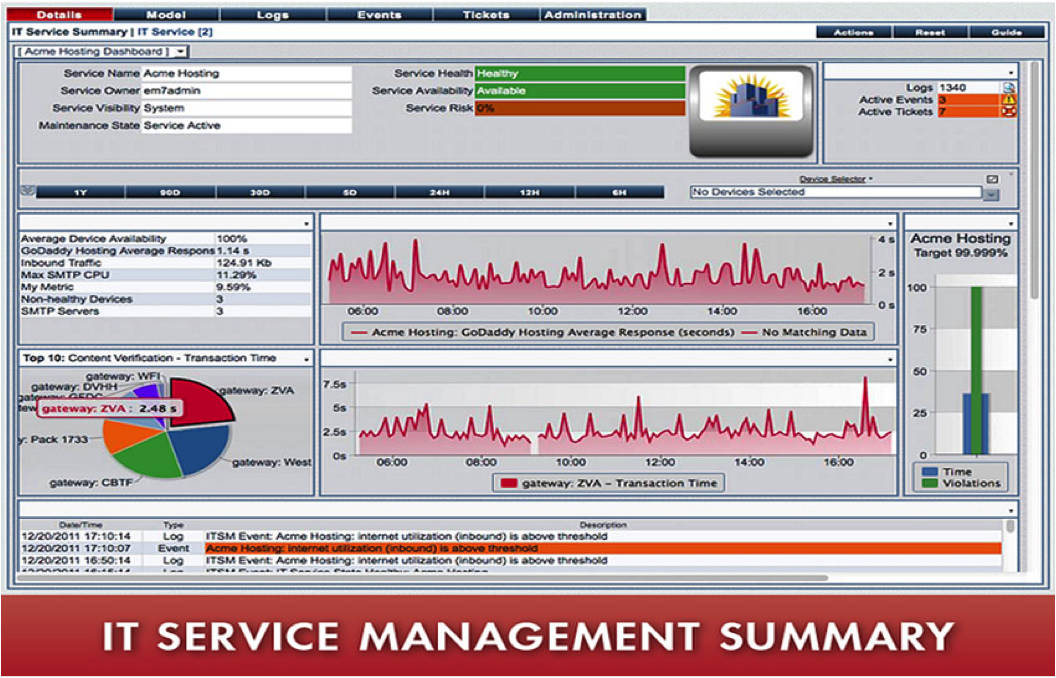Open the metrics table panel menu arrow
1056x678 pixels.
pos(306,224)
